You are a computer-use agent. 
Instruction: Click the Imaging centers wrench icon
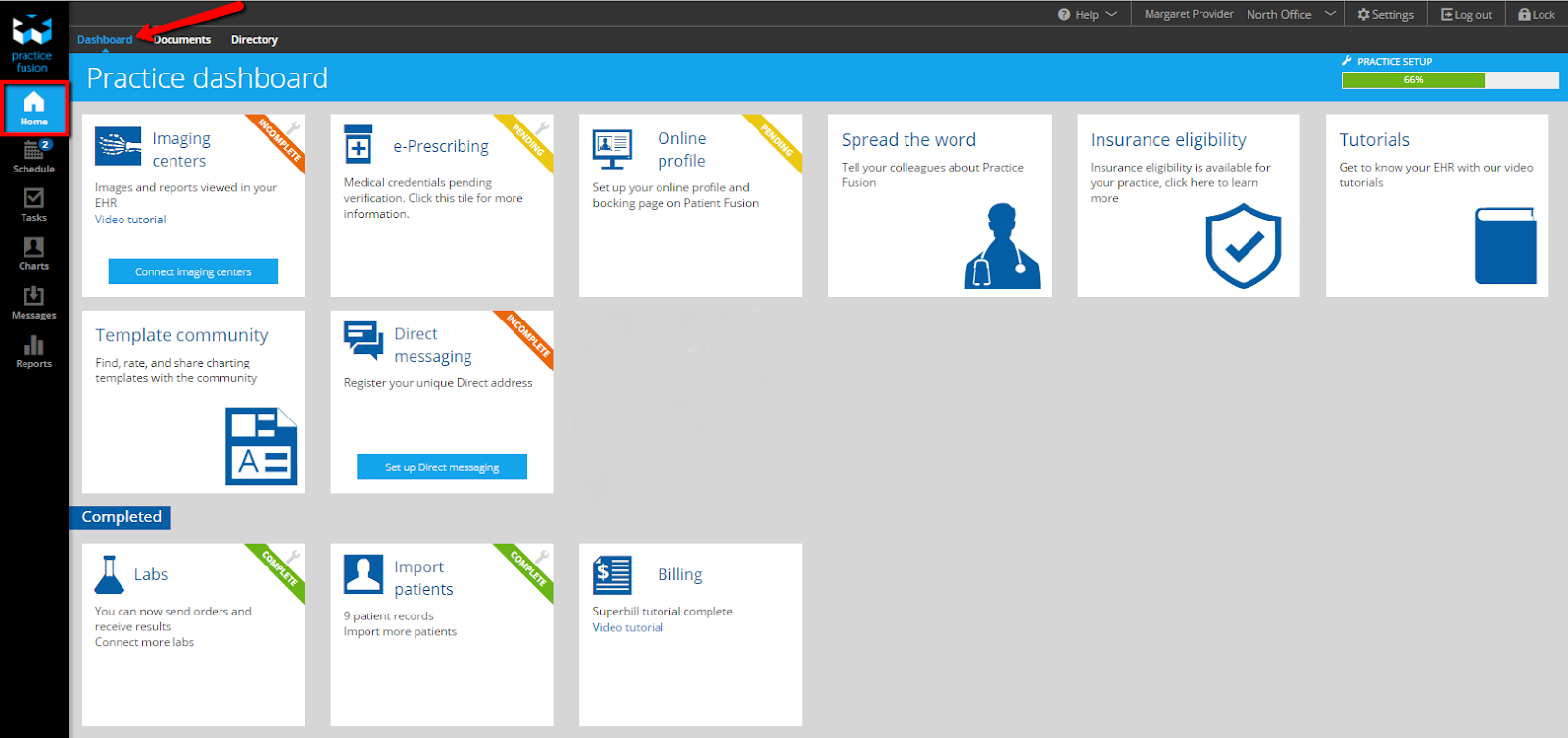click(293, 126)
